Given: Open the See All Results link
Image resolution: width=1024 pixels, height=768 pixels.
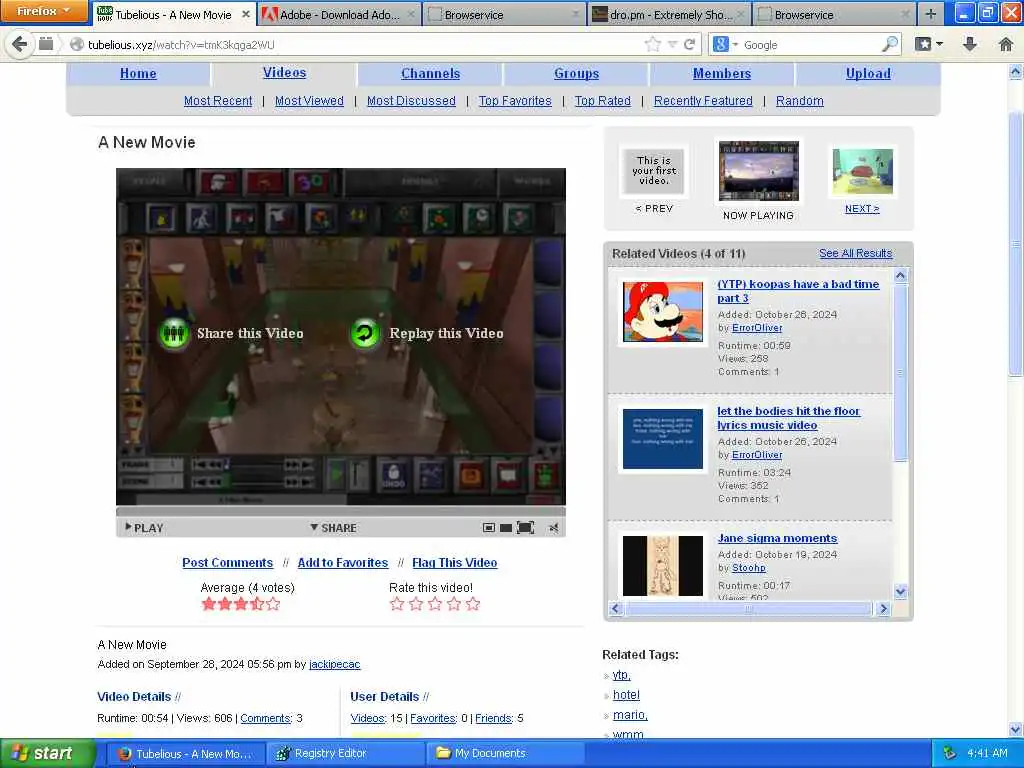Looking at the screenshot, I should pyautogui.click(x=856, y=253).
